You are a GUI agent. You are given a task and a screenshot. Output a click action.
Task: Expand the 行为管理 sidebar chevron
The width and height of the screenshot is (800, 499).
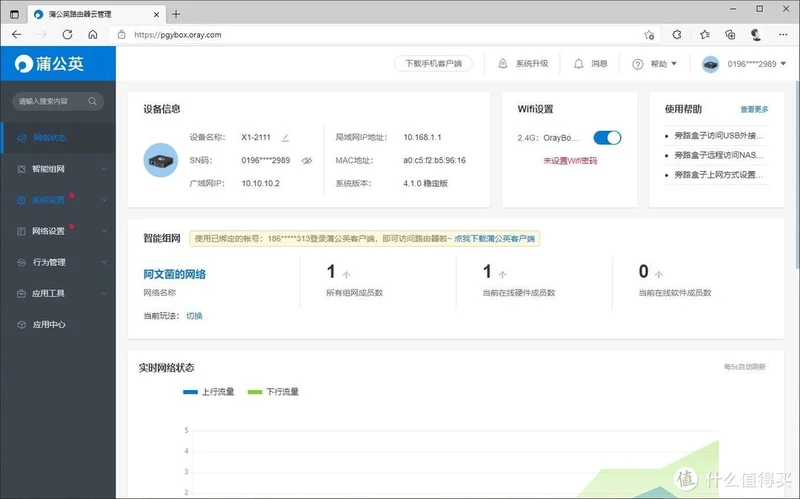[104, 262]
